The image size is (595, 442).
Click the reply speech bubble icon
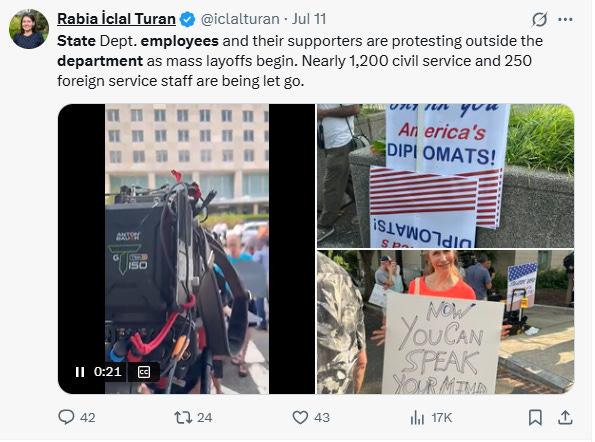click(x=66, y=417)
